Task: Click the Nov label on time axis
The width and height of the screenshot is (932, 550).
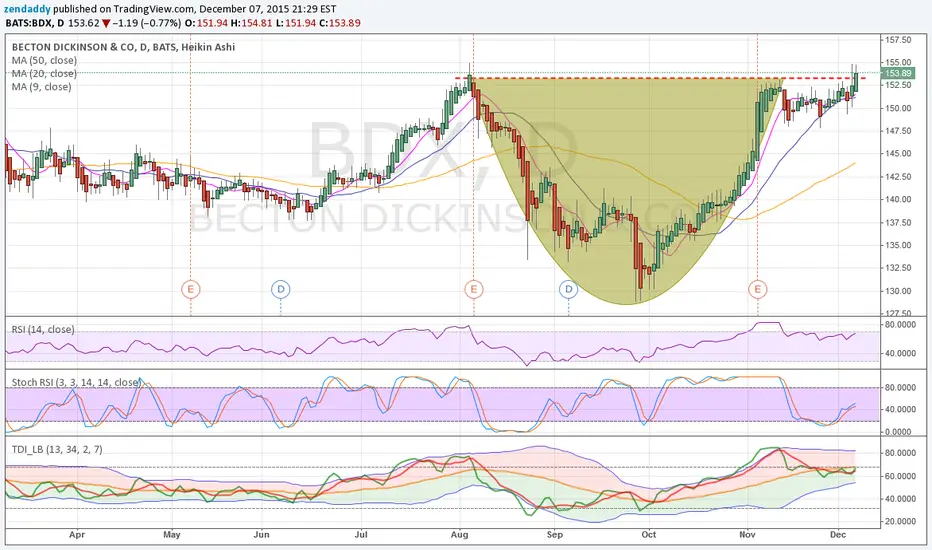Action: (x=747, y=535)
